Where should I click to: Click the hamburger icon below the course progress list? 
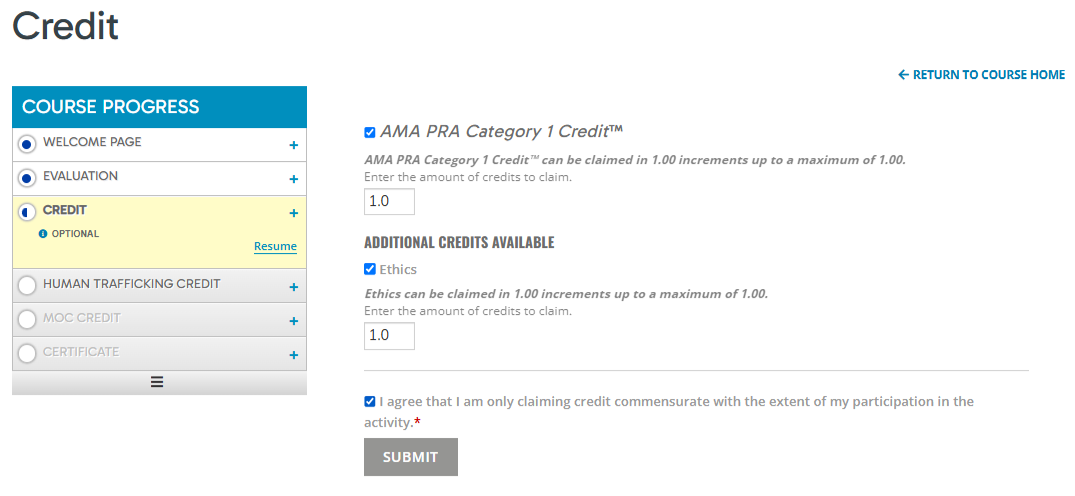coord(157,383)
